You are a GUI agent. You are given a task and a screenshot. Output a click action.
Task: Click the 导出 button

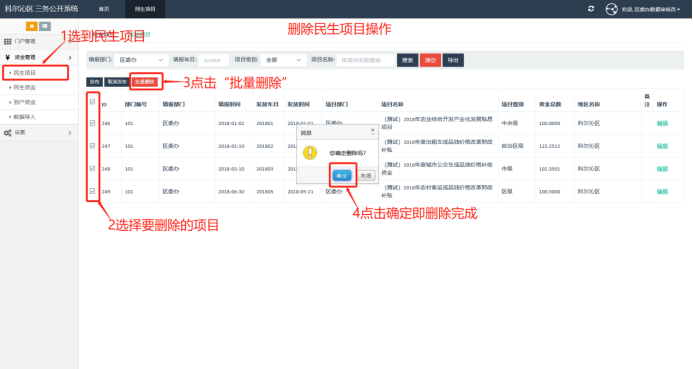tap(453, 60)
